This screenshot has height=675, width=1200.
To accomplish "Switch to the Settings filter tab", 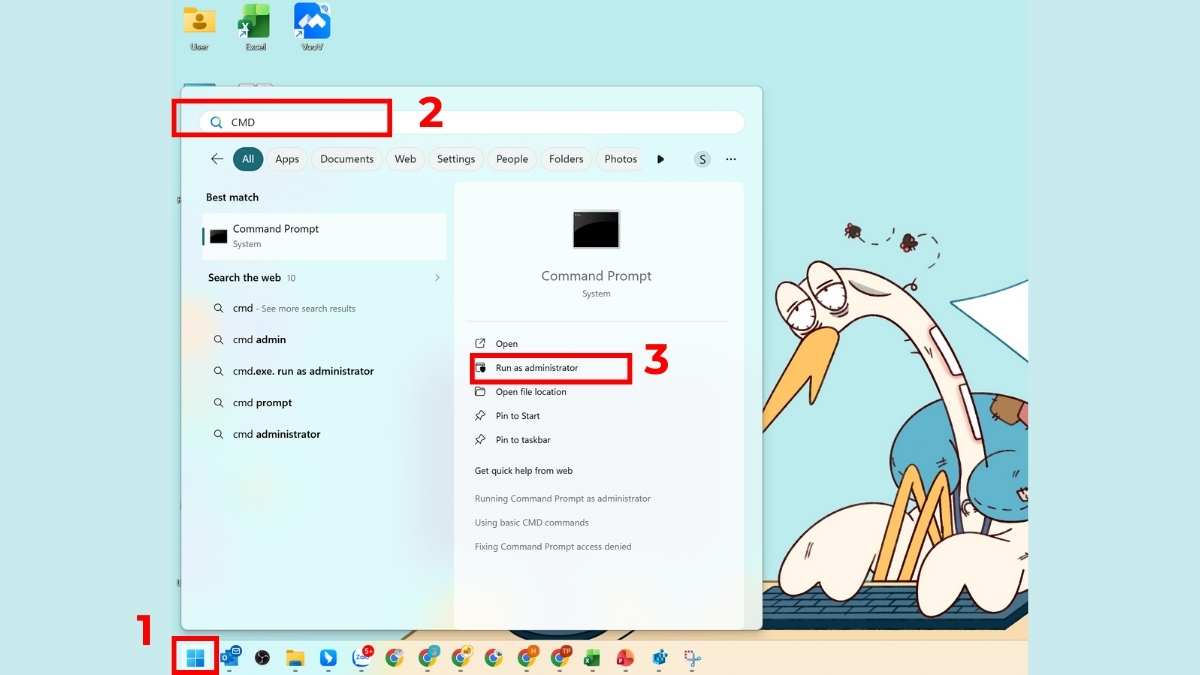I will [x=455, y=158].
